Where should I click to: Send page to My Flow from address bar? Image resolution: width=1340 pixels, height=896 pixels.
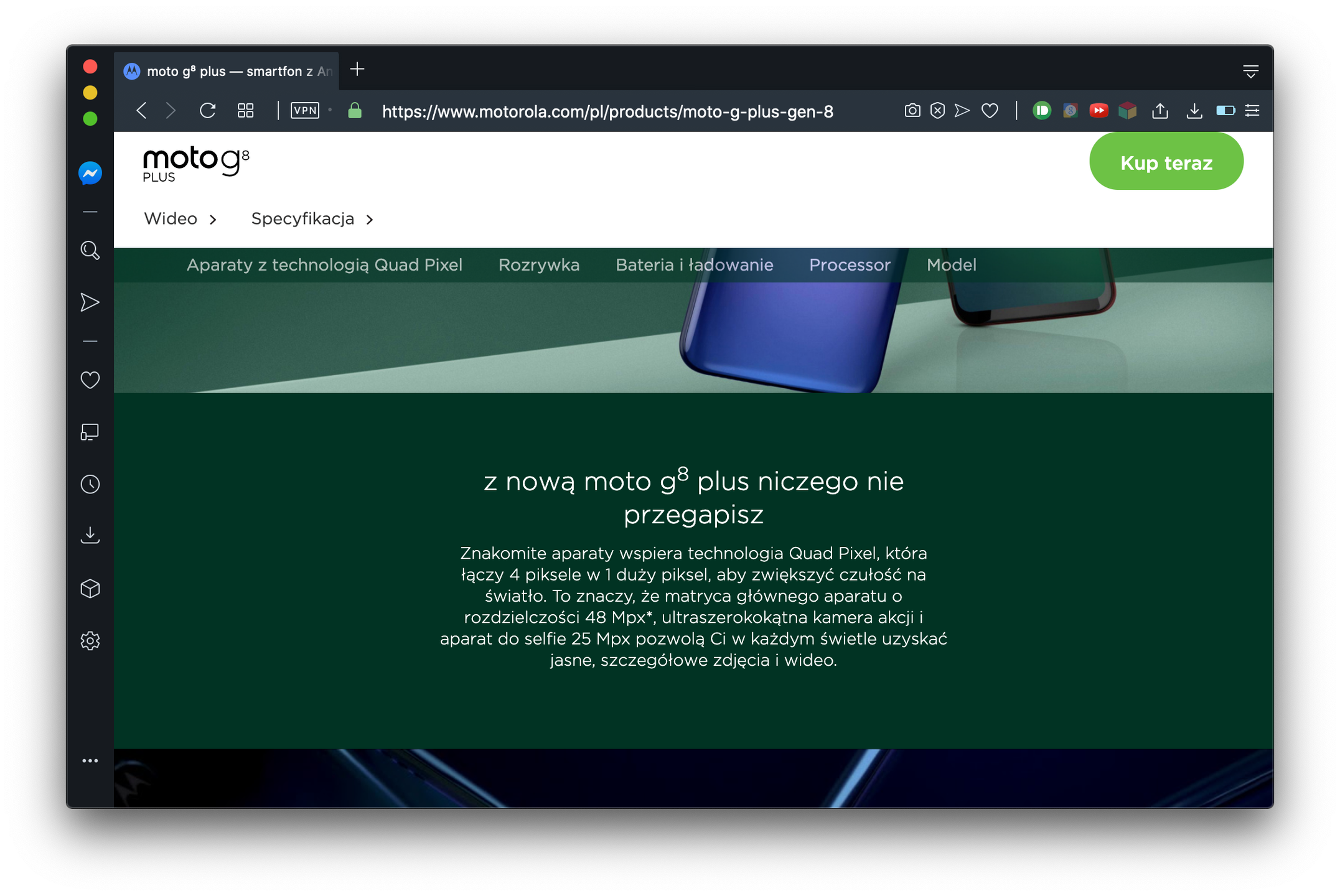pos(962,111)
